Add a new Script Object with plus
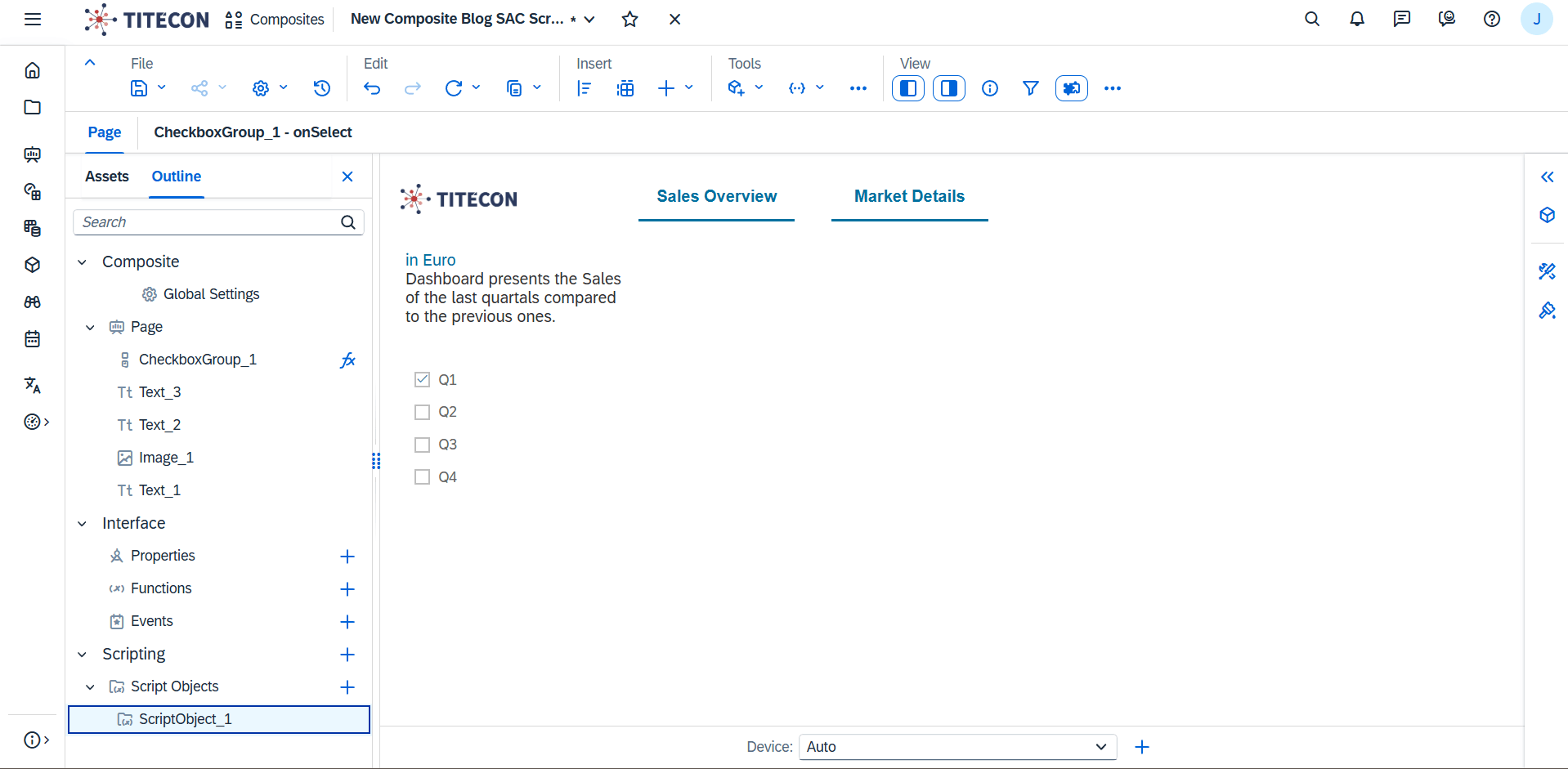Screen dimensions: 1568x769 pyautogui.click(x=347, y=687)
